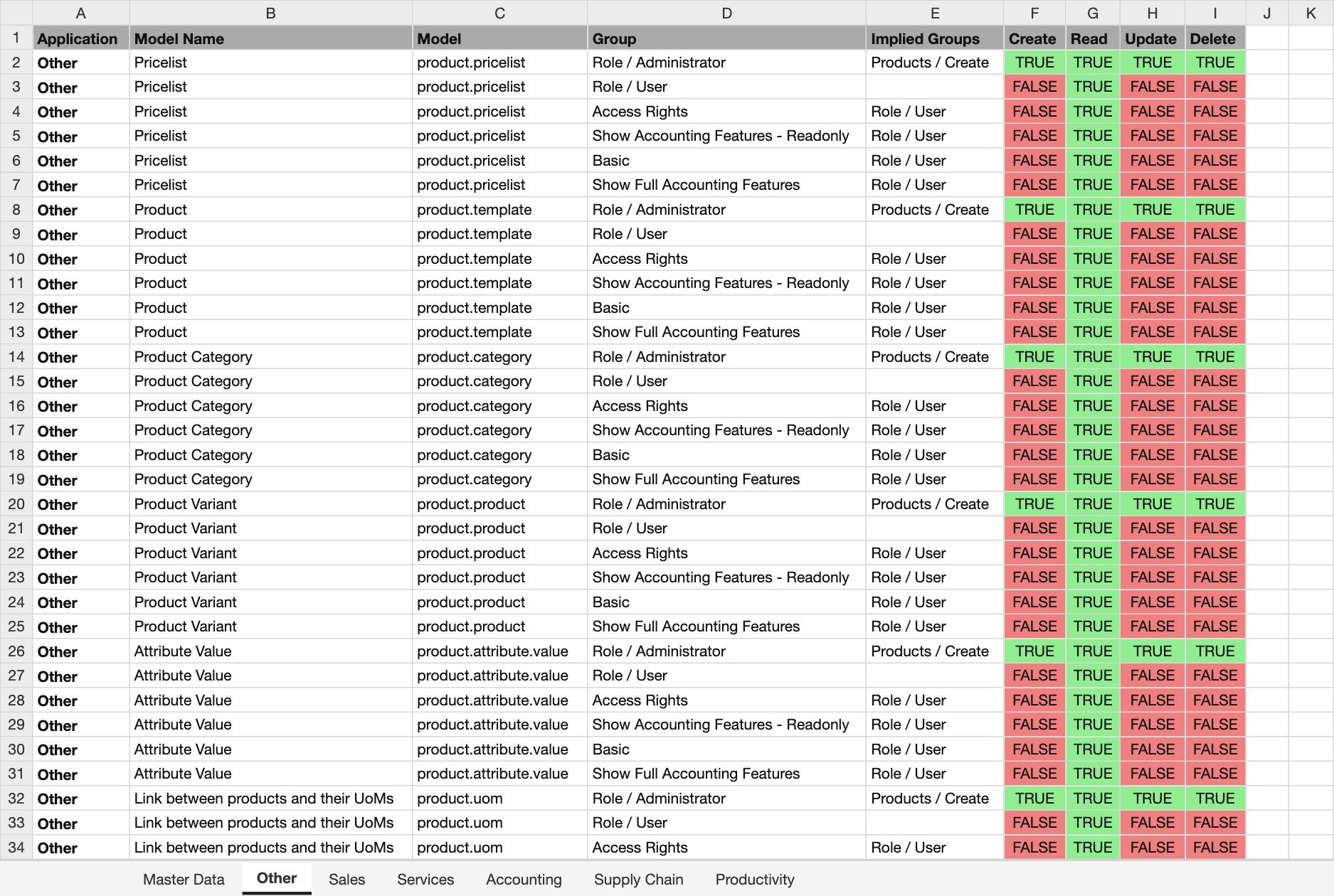Click Basic group cell in row 6

point(726,161)
